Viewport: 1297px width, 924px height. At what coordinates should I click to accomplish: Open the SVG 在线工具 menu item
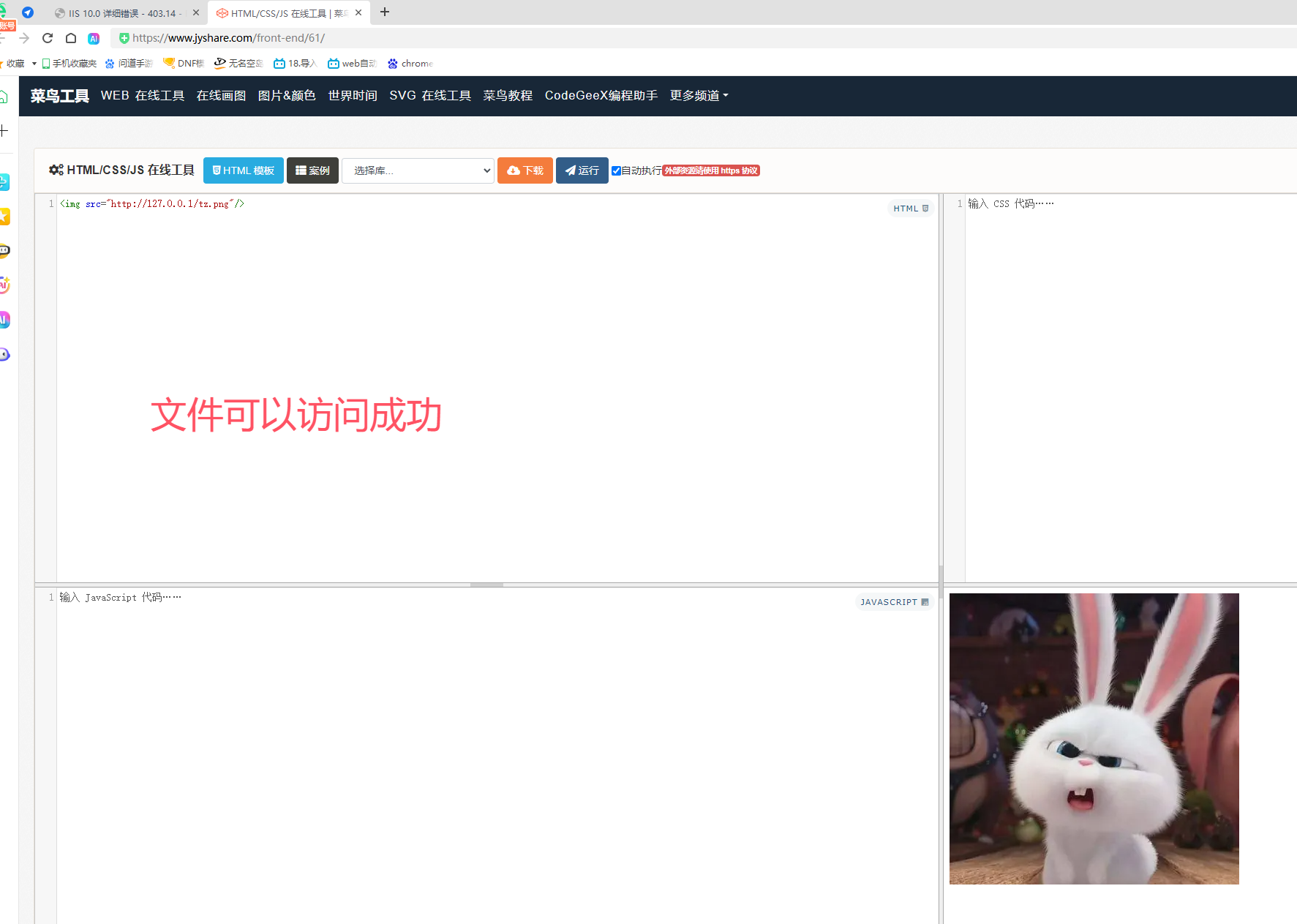coord(430,96)
